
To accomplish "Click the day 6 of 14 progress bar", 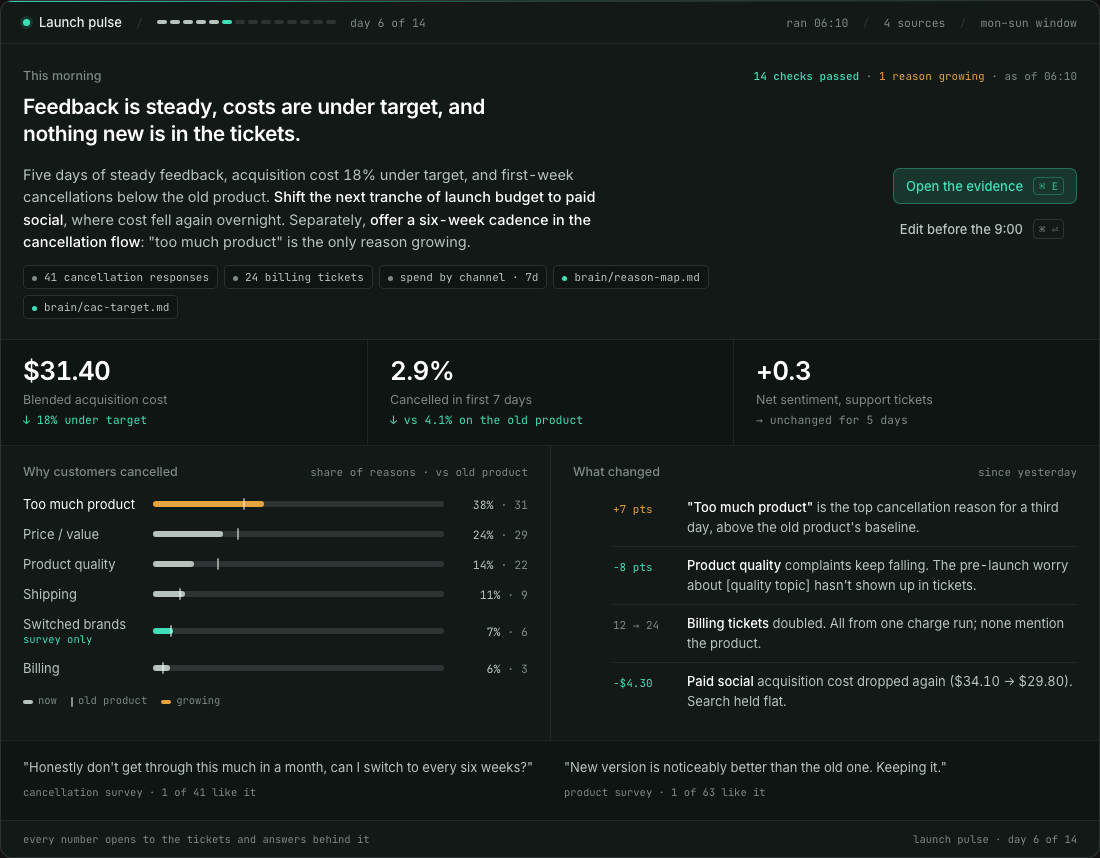I will 246,22.
